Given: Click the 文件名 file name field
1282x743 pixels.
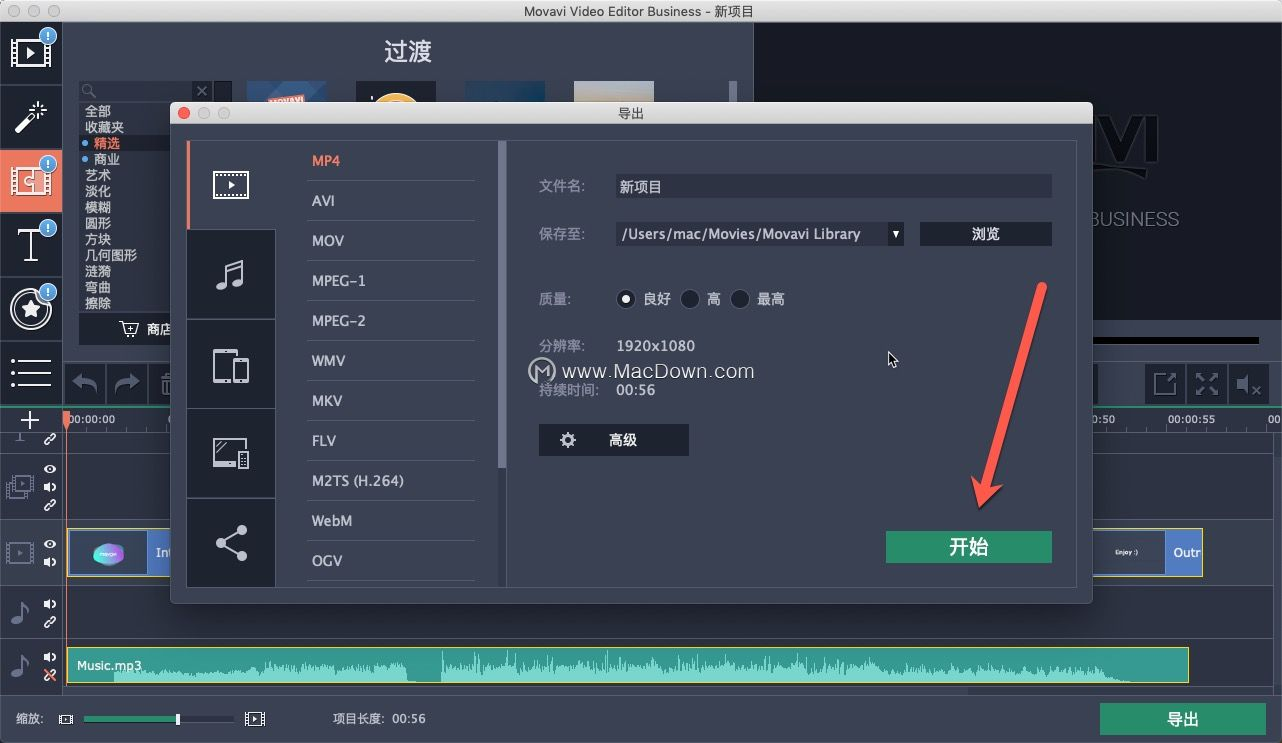Looking at the screenshot, I should click(x=834, y=186).
